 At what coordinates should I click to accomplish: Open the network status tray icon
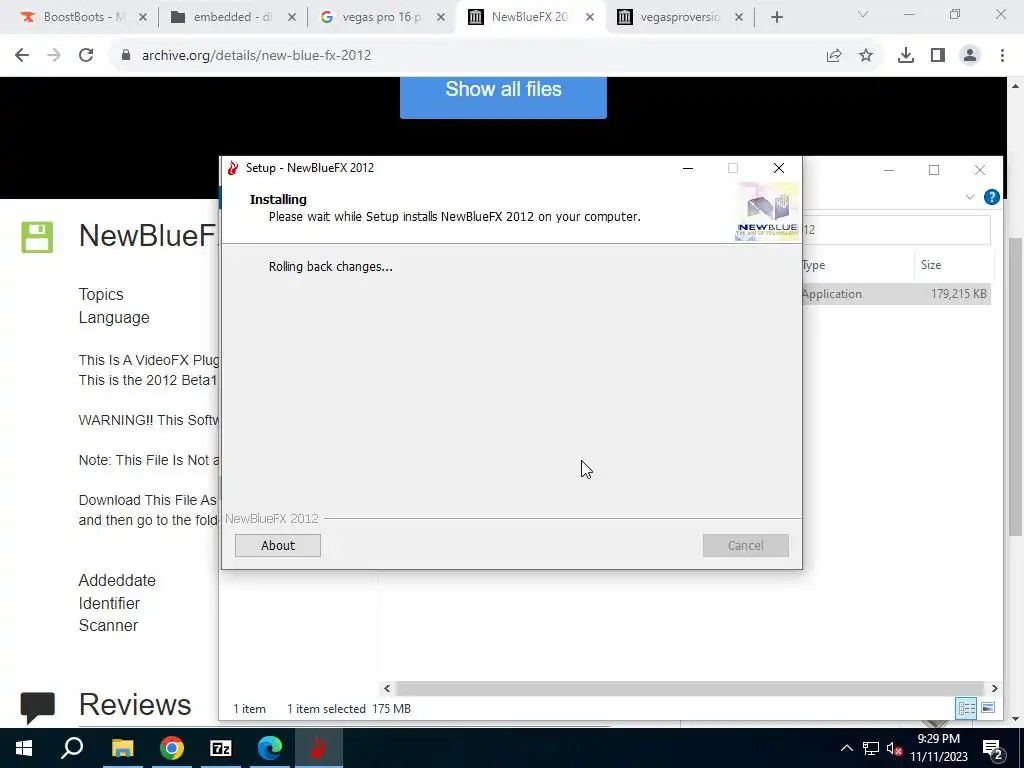(871, 748)
